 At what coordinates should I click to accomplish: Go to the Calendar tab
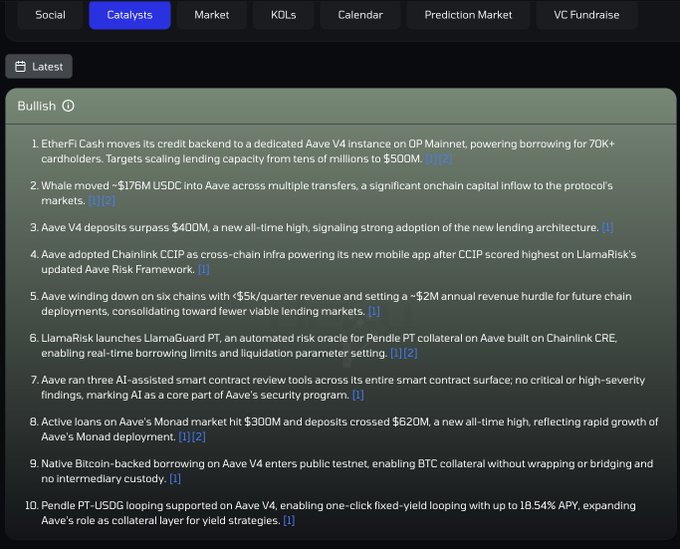click(x=360, y=15)
